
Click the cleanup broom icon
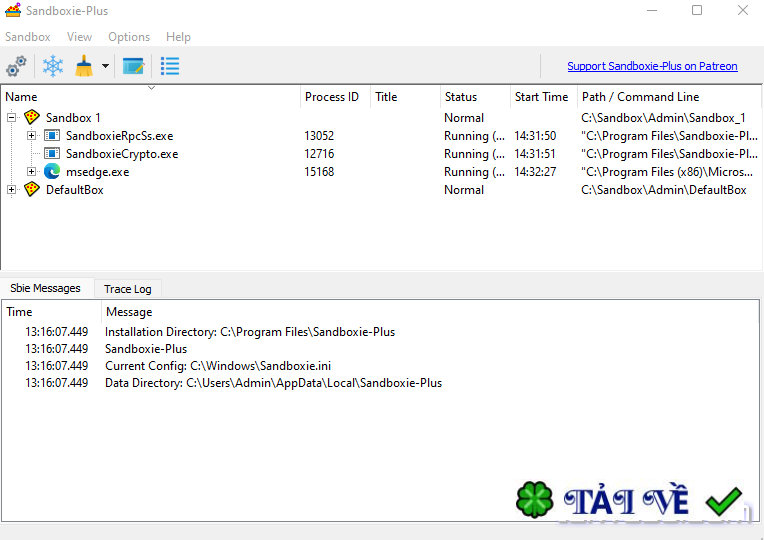point(84,66)
